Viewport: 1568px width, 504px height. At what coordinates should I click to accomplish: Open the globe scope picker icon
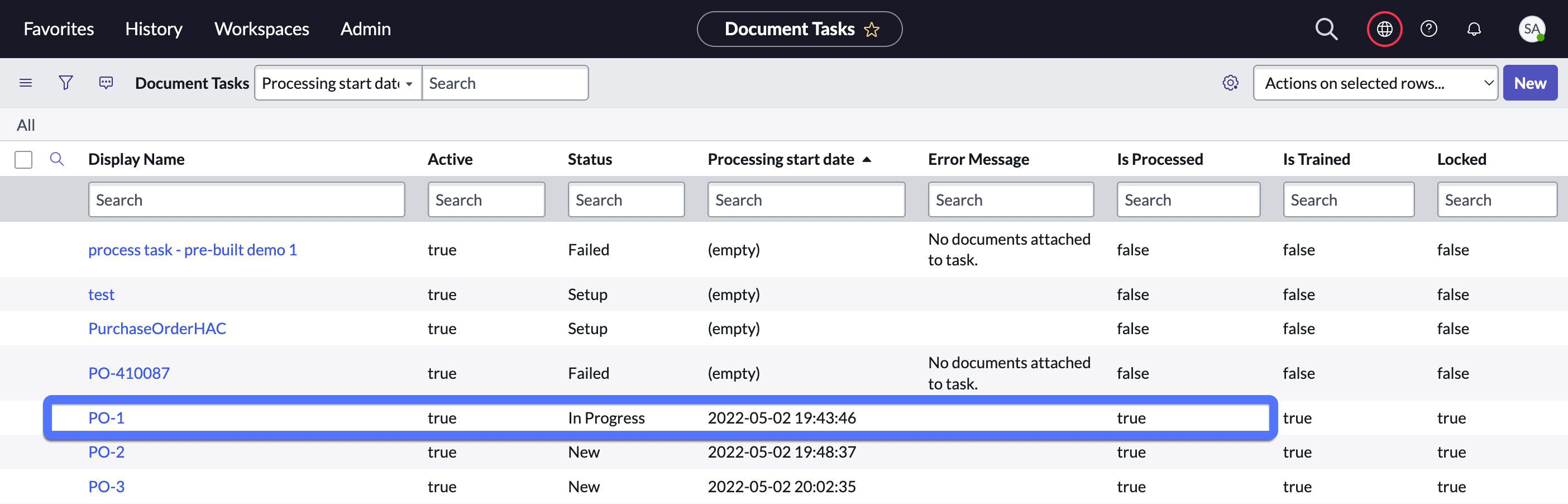point(1384,28)
